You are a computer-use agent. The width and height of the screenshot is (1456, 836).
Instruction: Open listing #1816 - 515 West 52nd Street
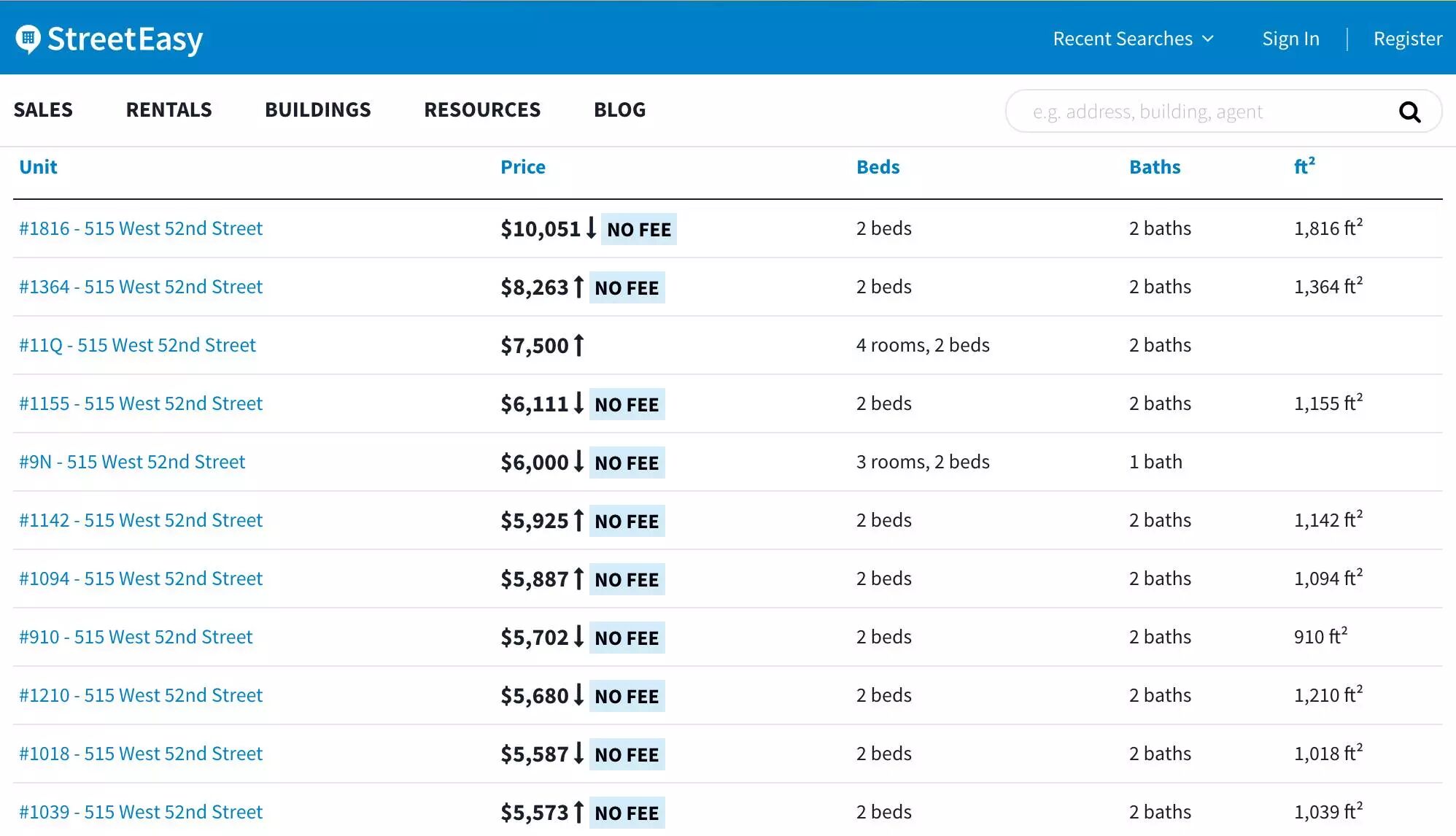tap(141, 228)
